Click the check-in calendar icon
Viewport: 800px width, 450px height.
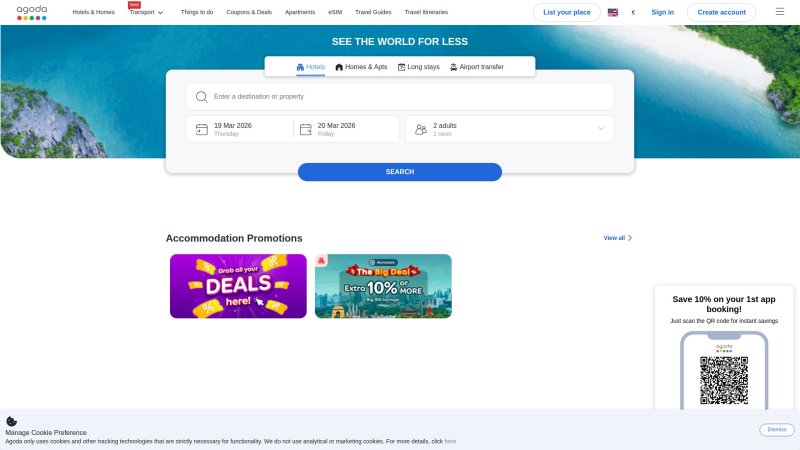click(201, 129)
